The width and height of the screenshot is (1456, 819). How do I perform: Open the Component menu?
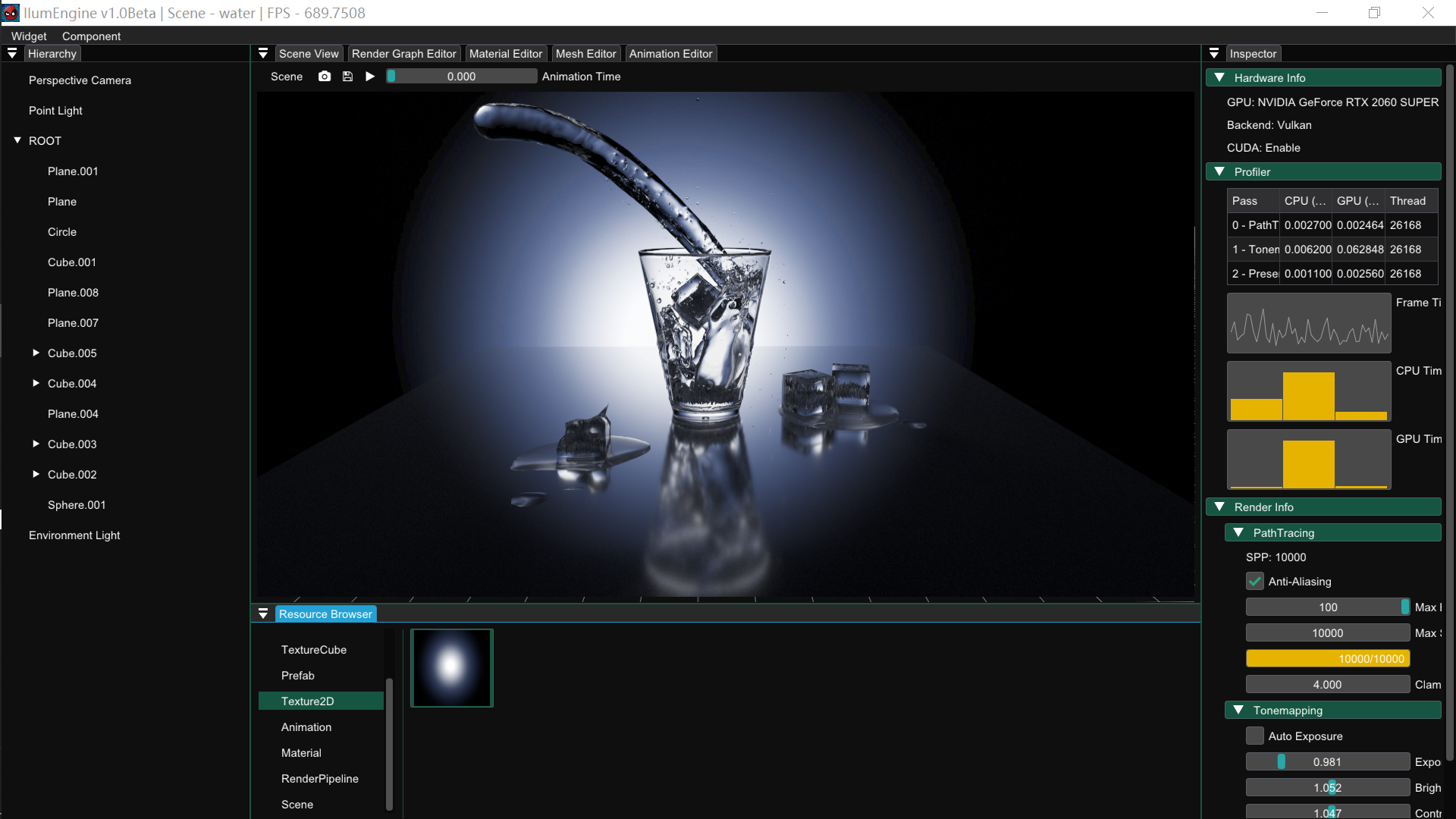click(x=91, y=36)
